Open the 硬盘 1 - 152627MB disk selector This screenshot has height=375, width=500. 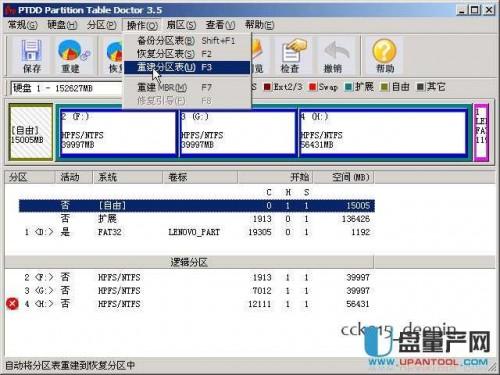(x=67, y=88)
